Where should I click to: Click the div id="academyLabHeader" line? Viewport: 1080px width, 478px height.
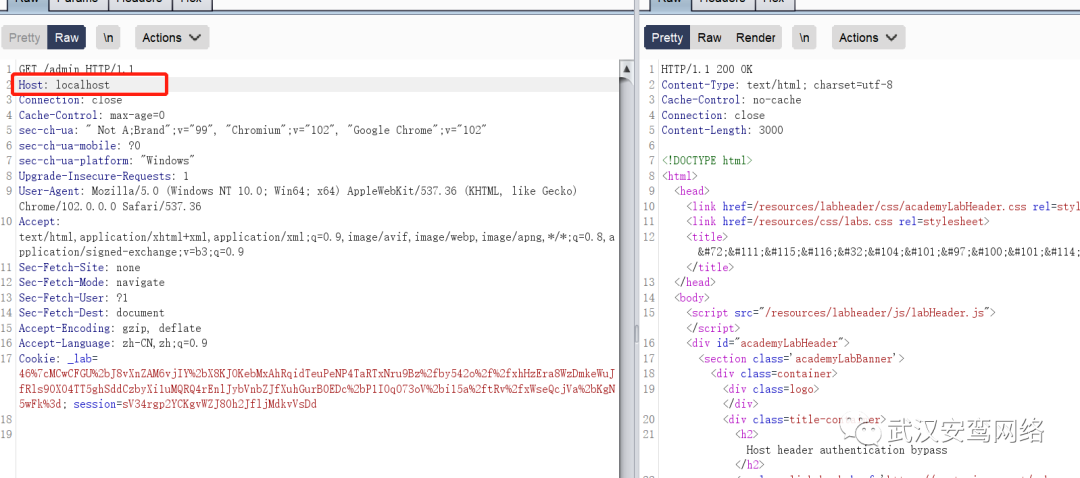coord(768,343)
